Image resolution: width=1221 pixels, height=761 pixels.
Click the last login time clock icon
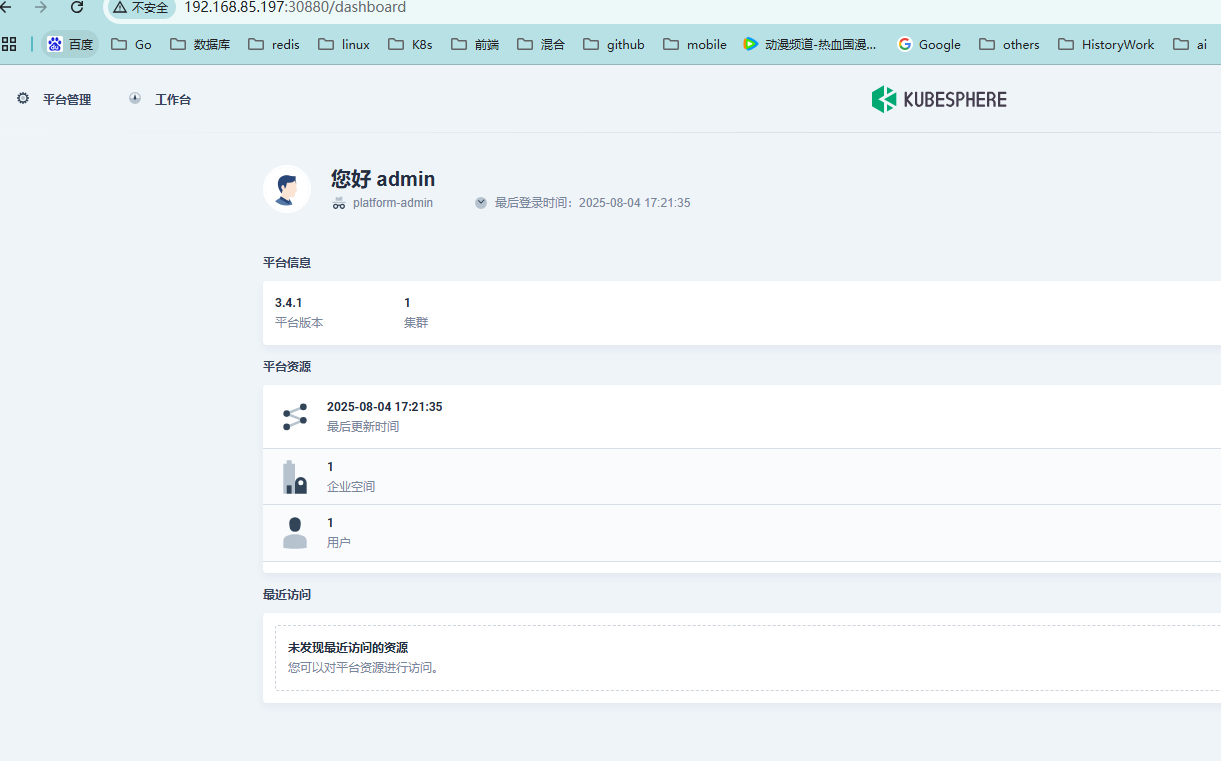[x=481, y=203]
